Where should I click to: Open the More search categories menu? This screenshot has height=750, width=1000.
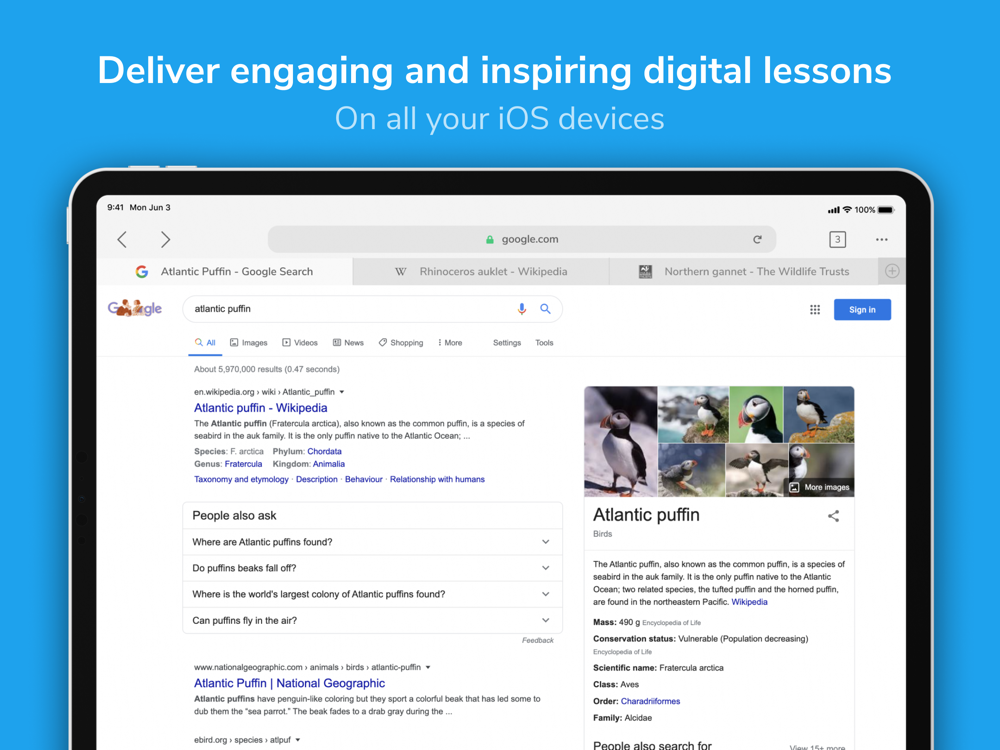(450, 343)
